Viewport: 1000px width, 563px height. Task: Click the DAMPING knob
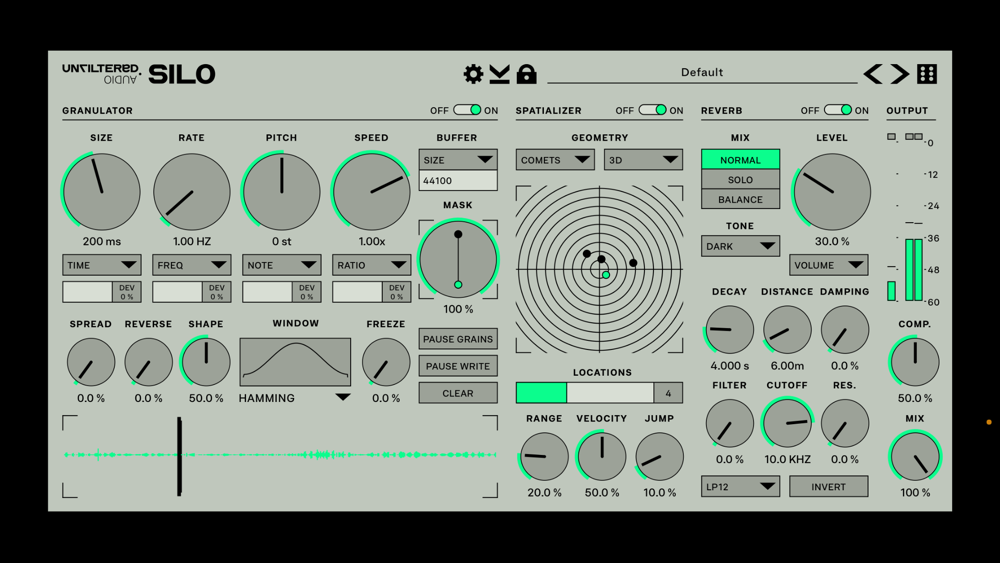click(x=844, y=330)
